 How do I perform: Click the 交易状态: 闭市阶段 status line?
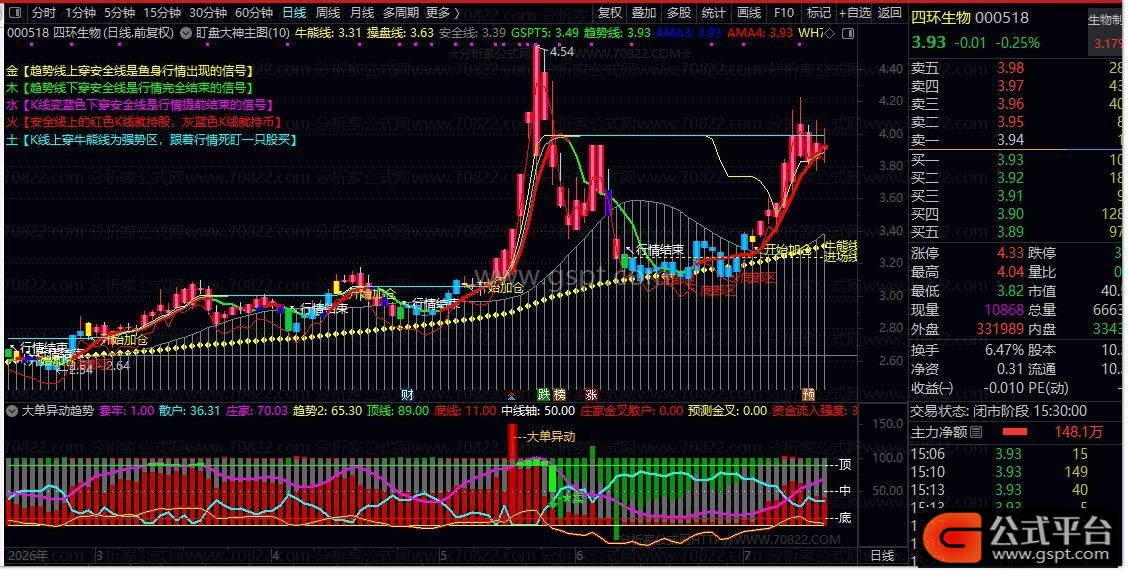point(999,411)
